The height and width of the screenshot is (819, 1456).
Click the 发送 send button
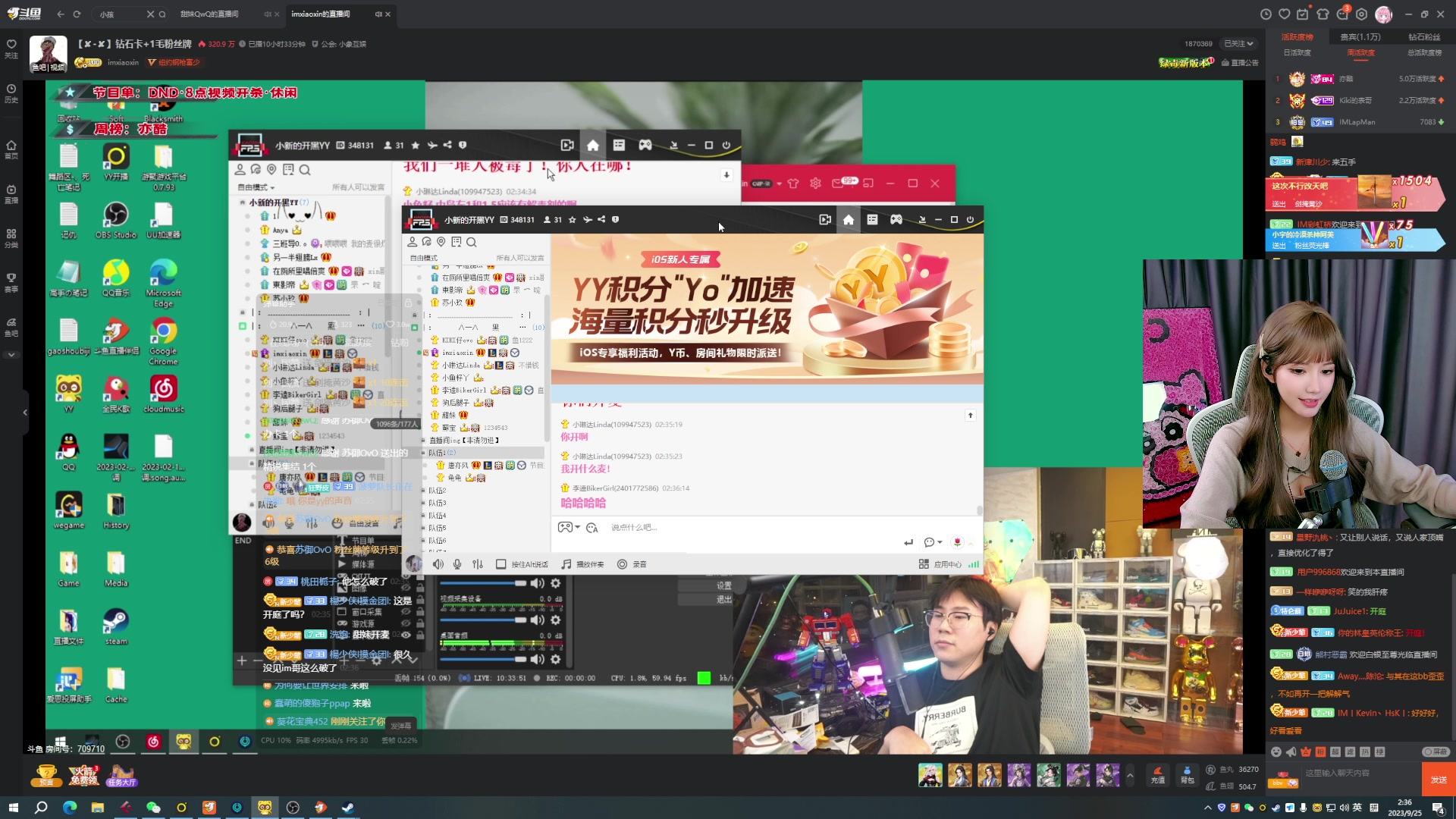[1439, 780]
